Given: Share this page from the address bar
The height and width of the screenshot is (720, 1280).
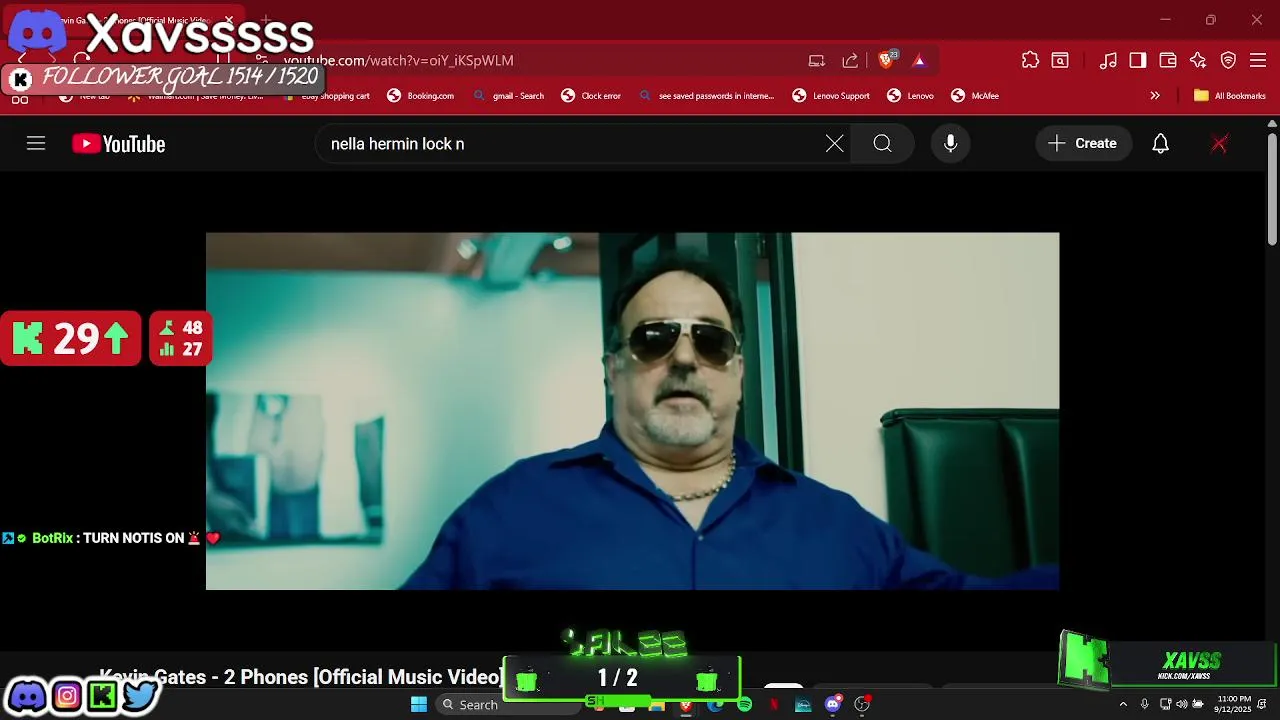Looking at the screenshot, I should 850,60.
